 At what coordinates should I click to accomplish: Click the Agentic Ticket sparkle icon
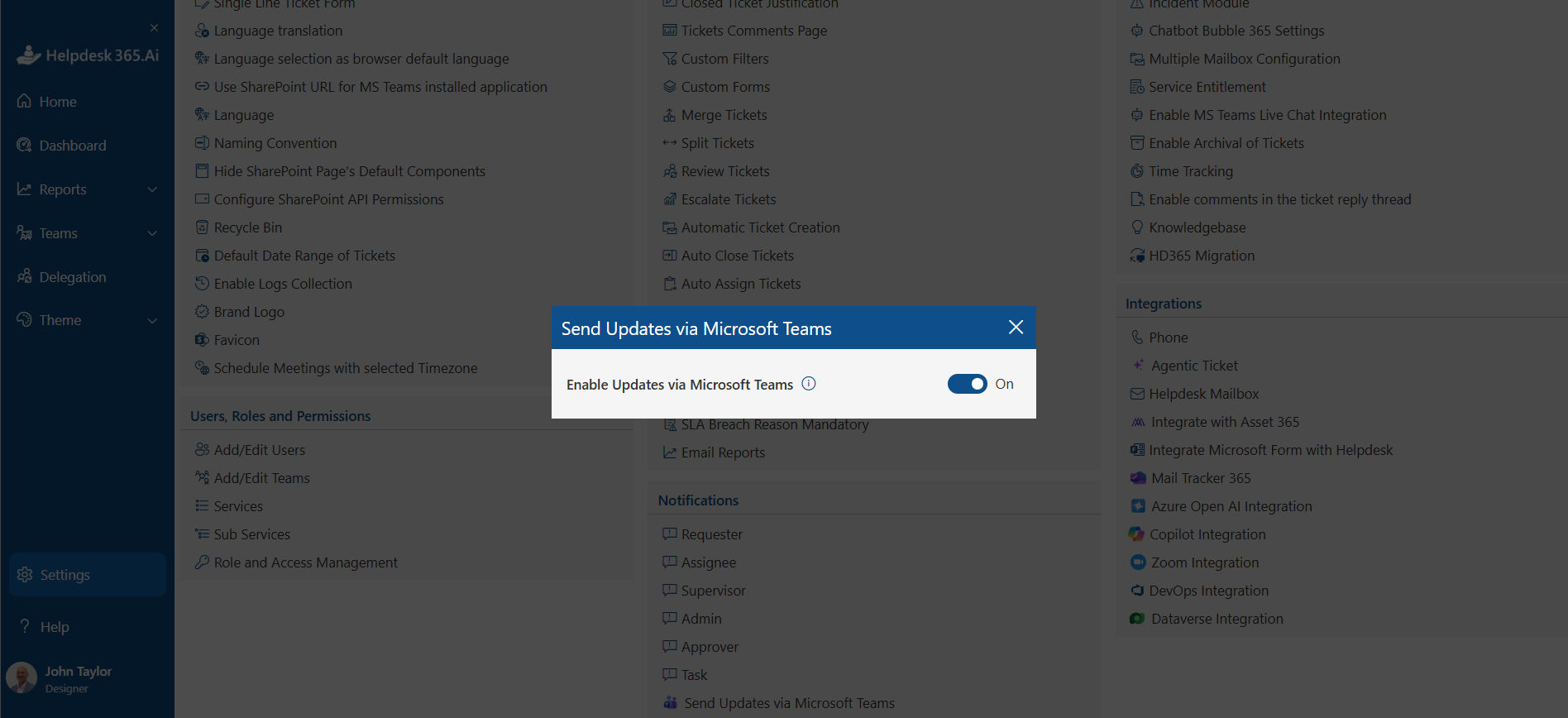(x=1138, y=365)
